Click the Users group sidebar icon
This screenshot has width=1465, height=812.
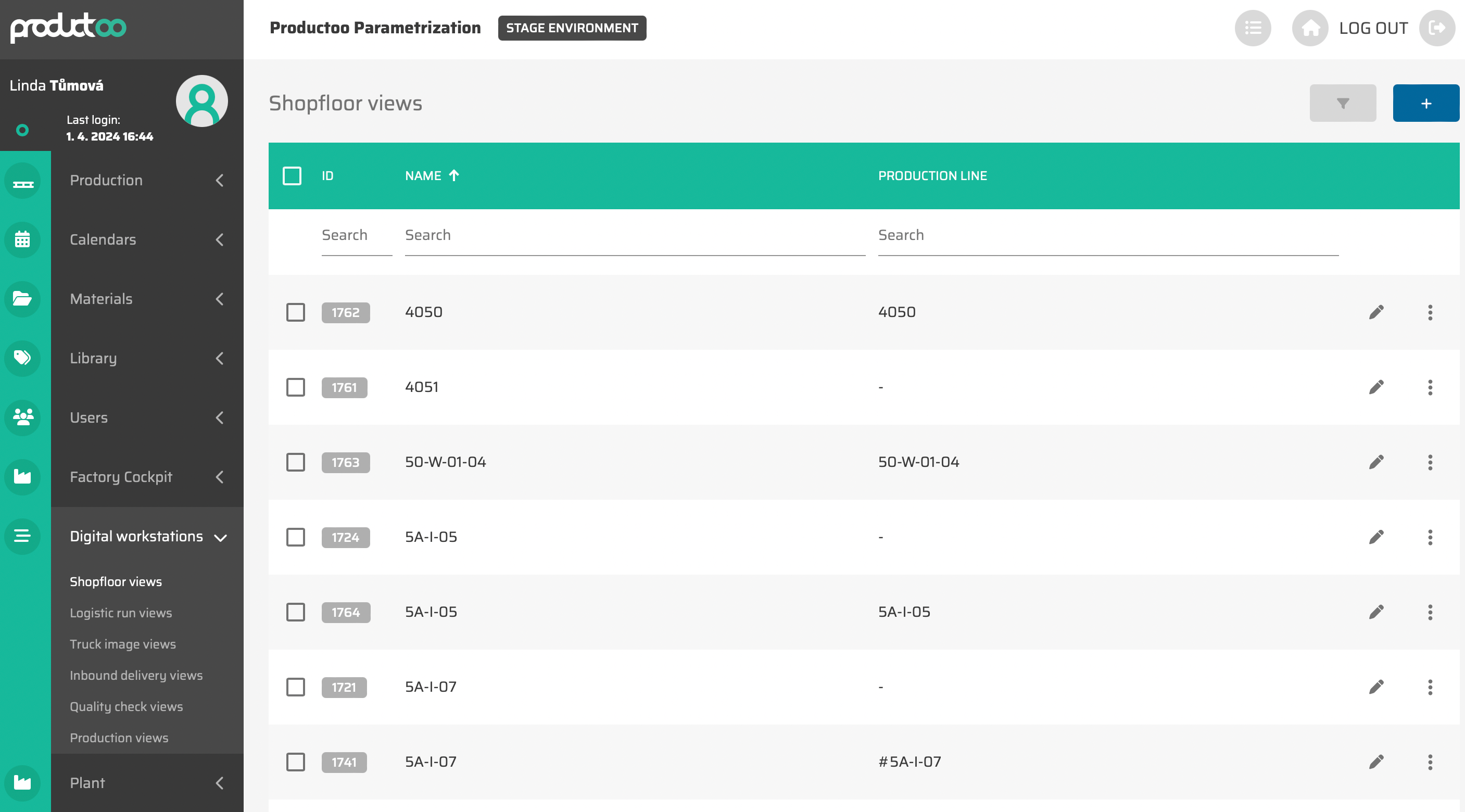pos(23,417)
